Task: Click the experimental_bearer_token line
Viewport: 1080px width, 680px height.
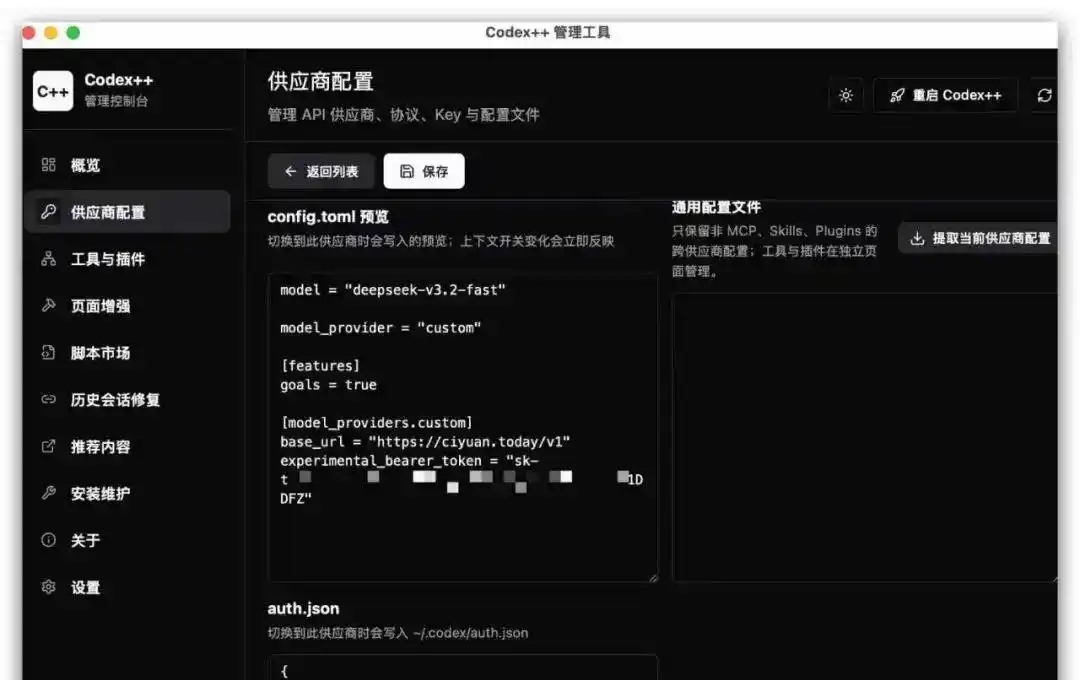Action: [x=409, y=460]
